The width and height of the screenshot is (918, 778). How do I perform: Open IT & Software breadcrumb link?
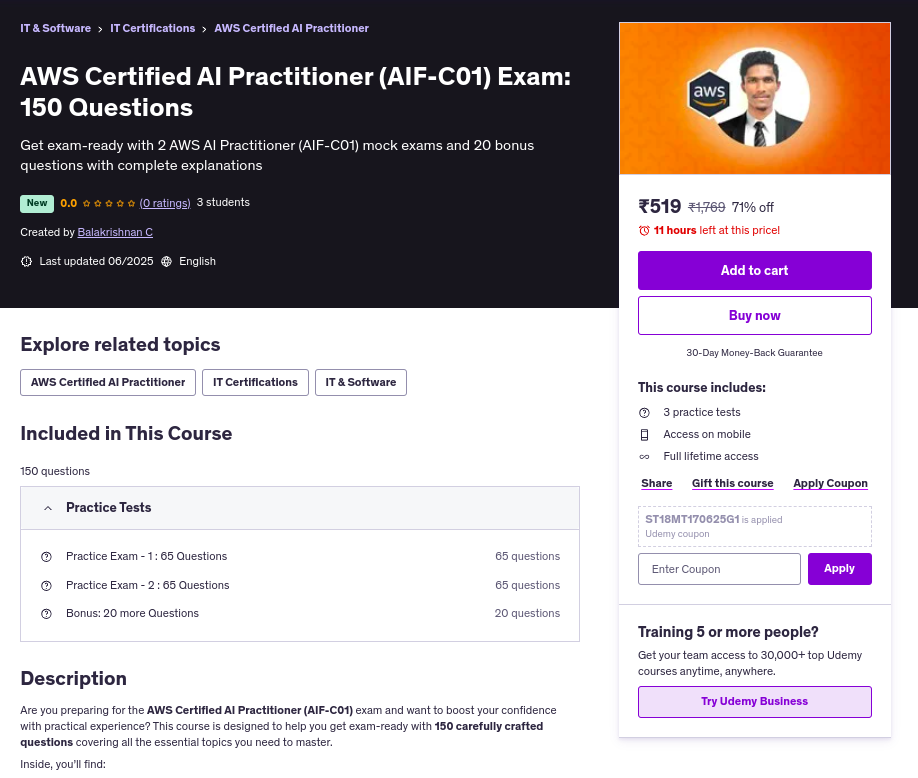click(x=55, y=28)
